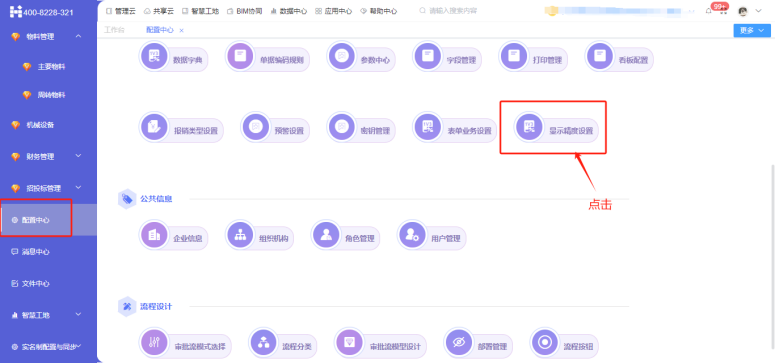
Task: Close the 配置中心 tab
Action: coord(181,31)
